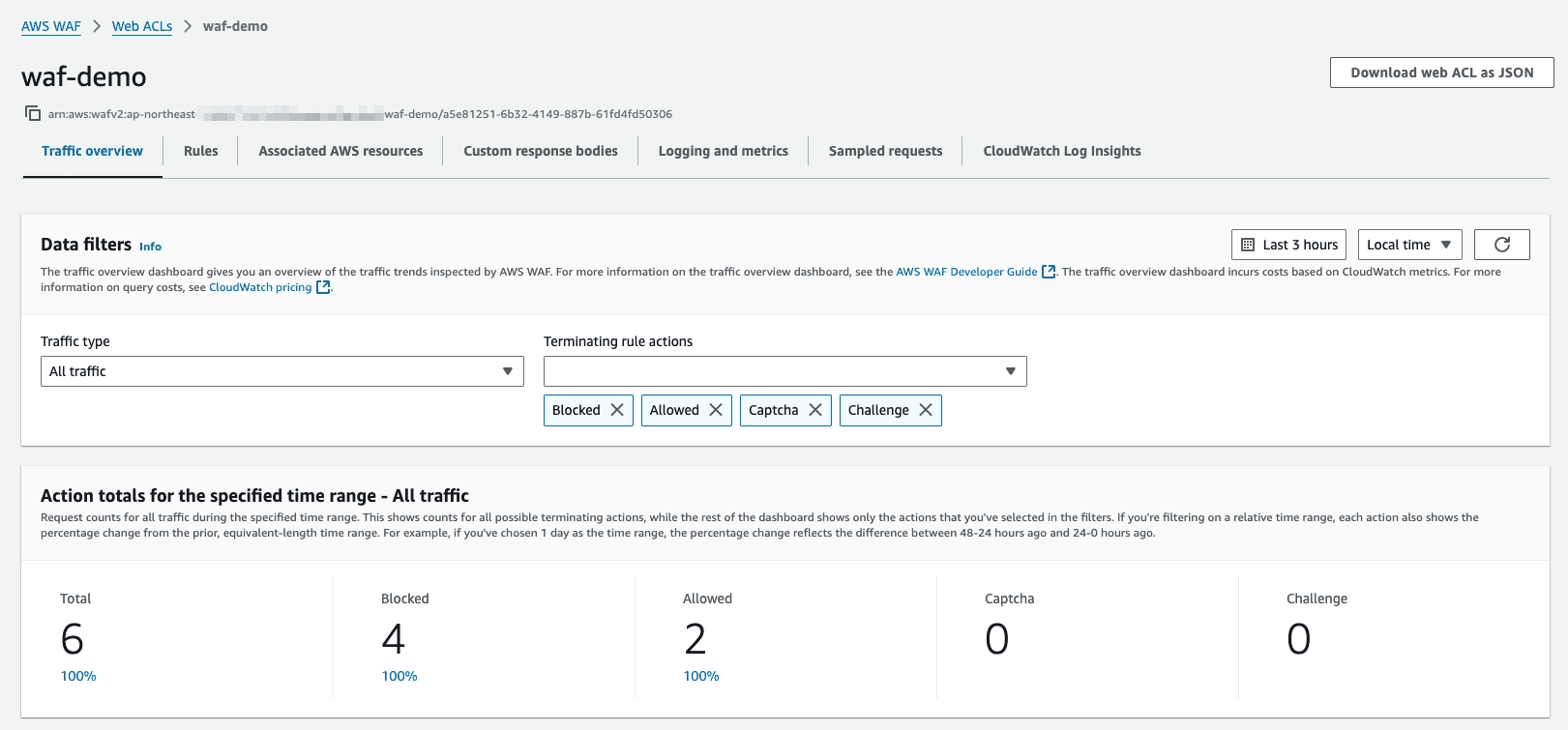Click the Challenge count value 0
The width and height of the screenshot is (1568, 730).
1299,639
